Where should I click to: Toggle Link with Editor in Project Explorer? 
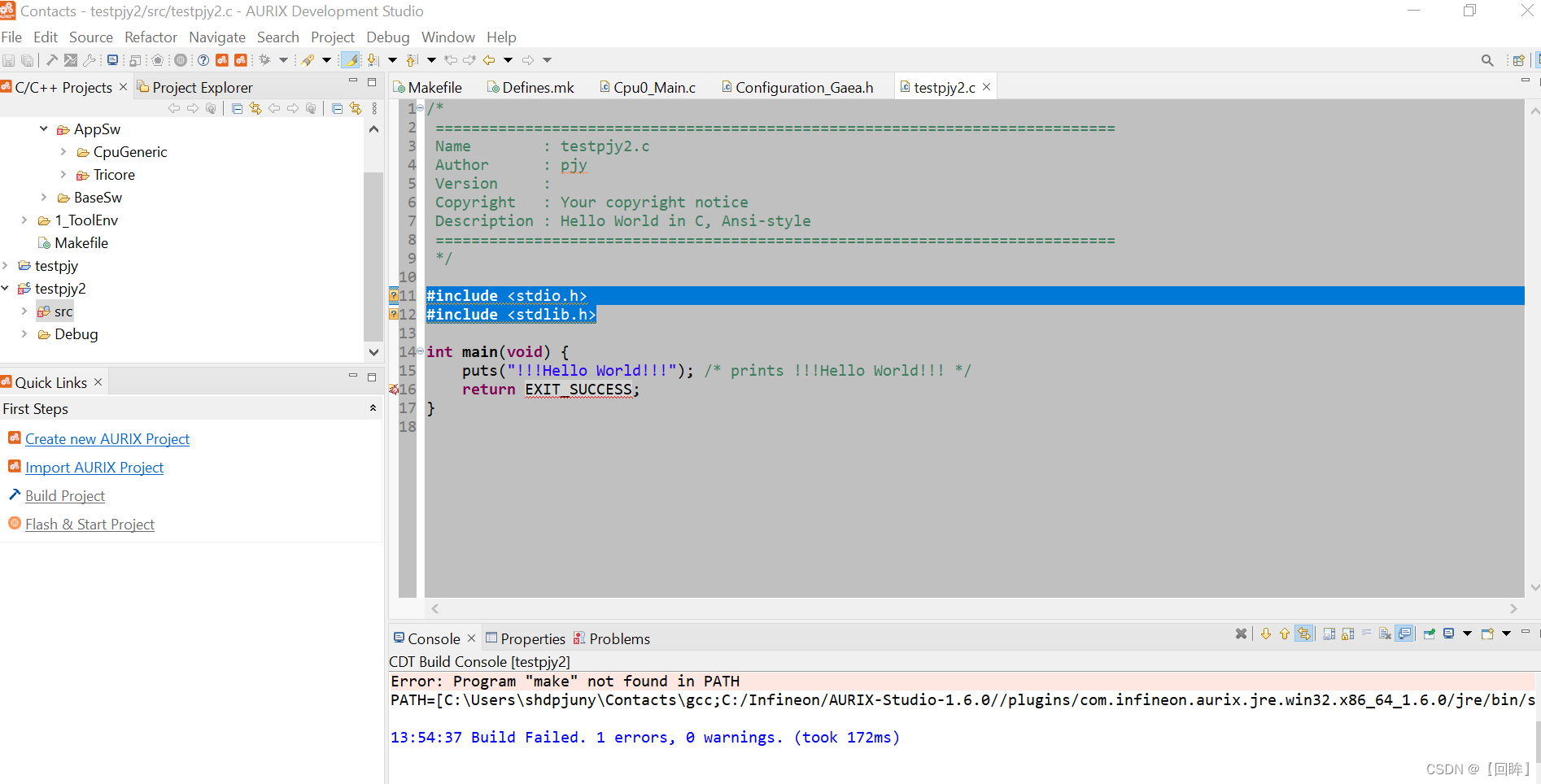(354, 108)
